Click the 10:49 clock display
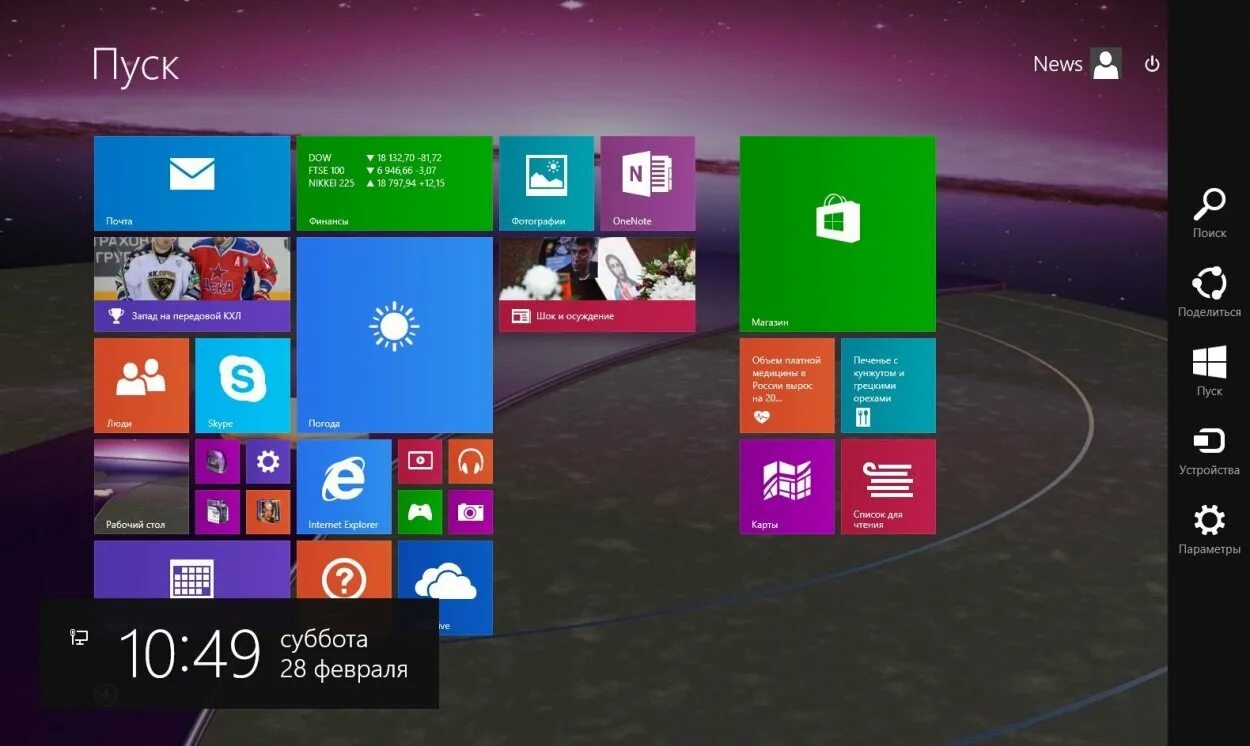The width and height of the screenshot is (1250, 746). pos(190,654)
